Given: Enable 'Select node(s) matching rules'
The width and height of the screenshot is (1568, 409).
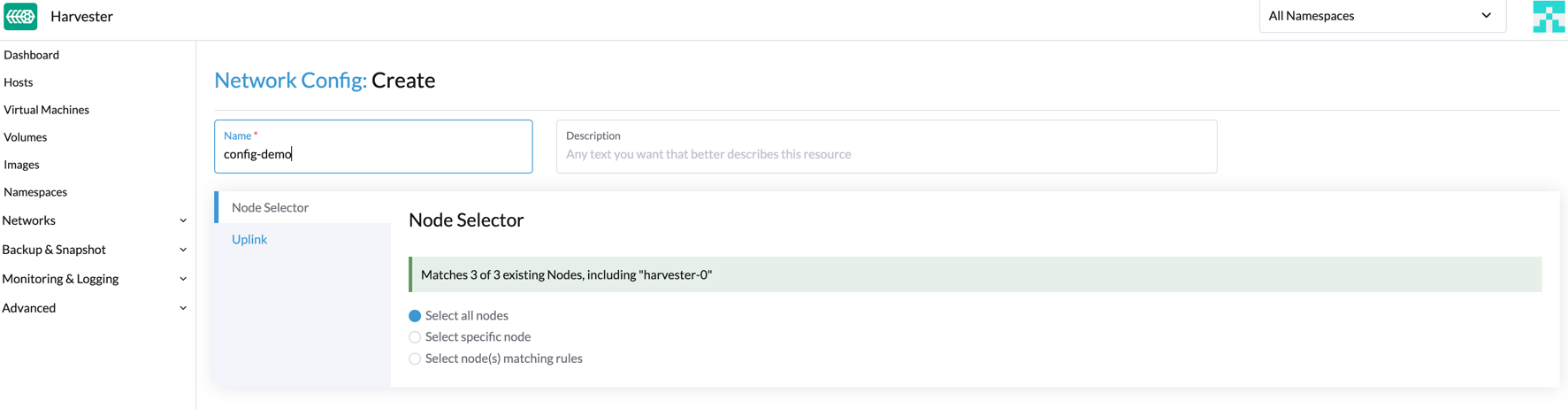Looking at the screenshot, I should (415, 359).
